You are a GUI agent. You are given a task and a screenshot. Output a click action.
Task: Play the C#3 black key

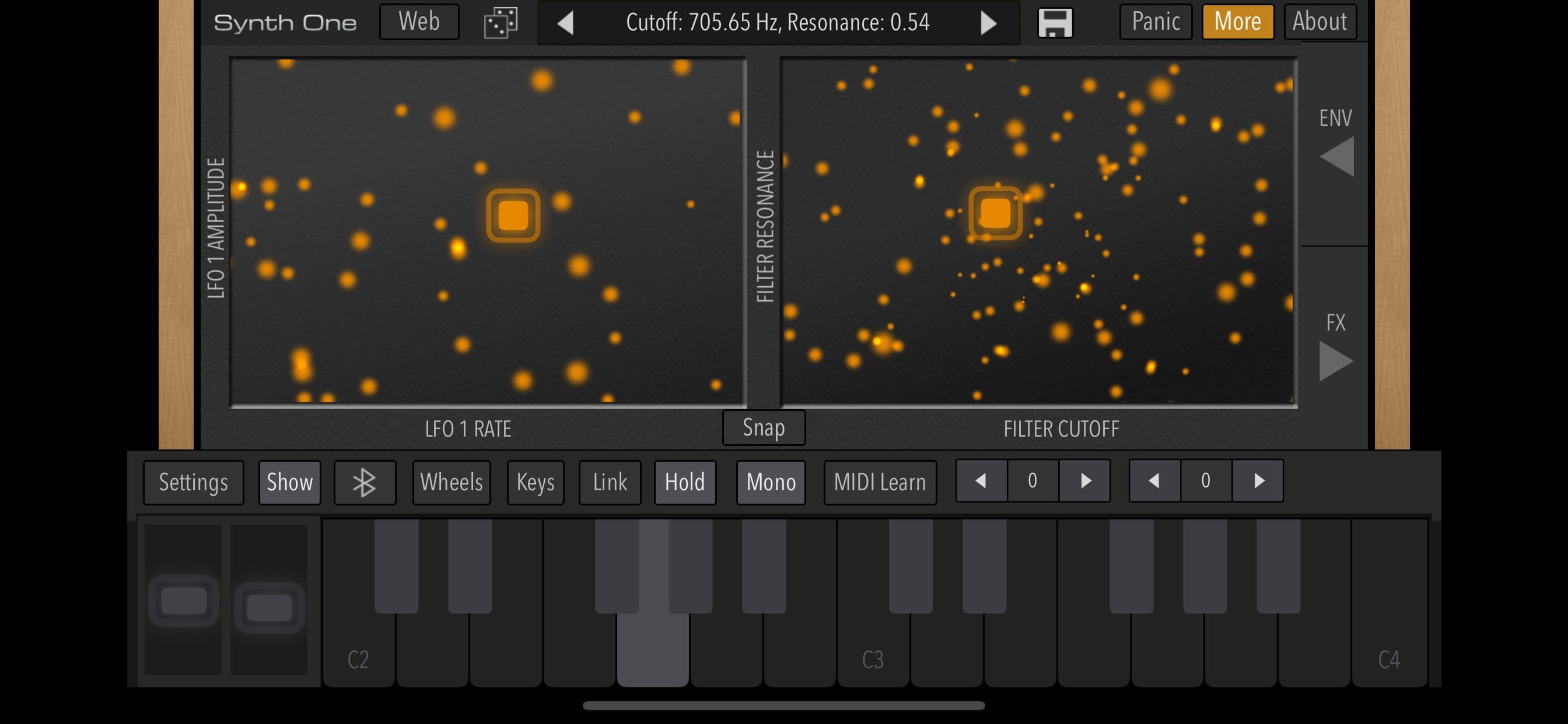(x=911, y=566)
